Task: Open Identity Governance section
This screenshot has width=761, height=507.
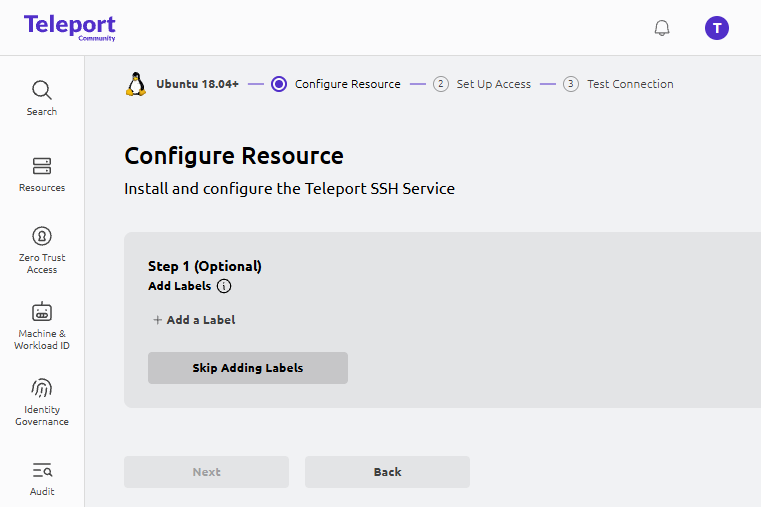Action: (x=42, y=401)
